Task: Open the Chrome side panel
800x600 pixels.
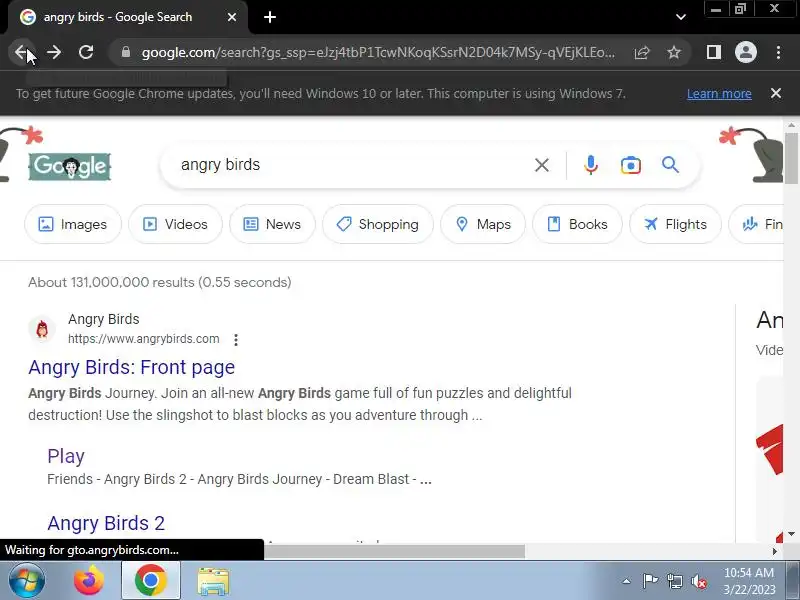Action: 714,52
